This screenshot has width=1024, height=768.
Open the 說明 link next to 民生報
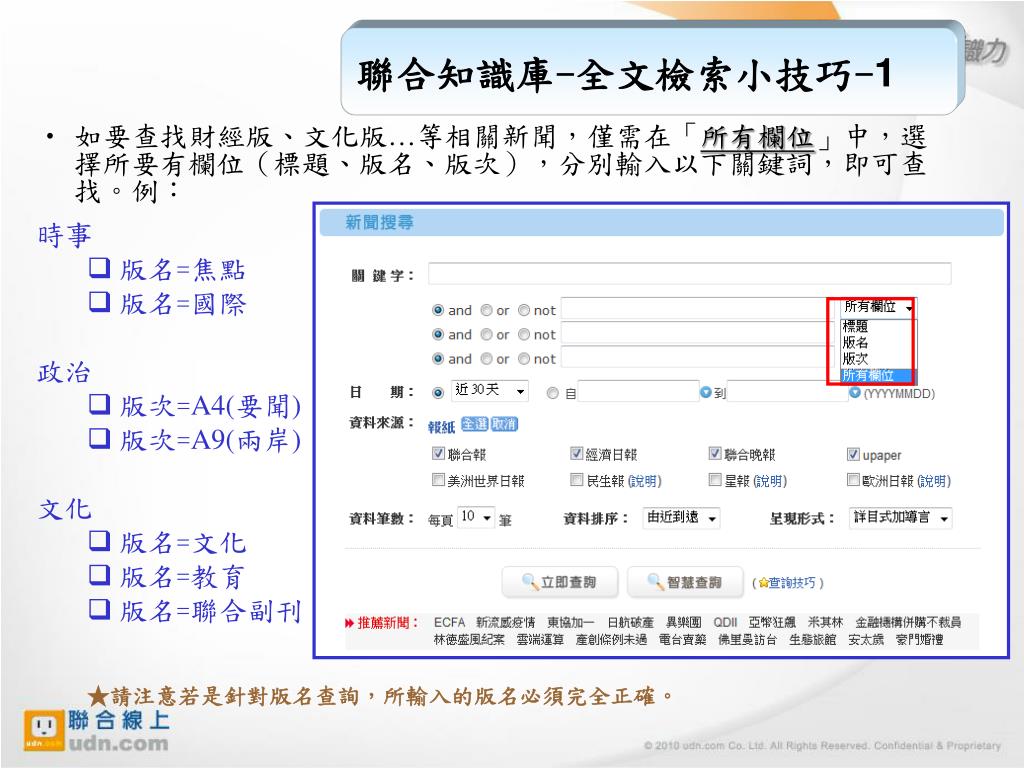[645, 481]
